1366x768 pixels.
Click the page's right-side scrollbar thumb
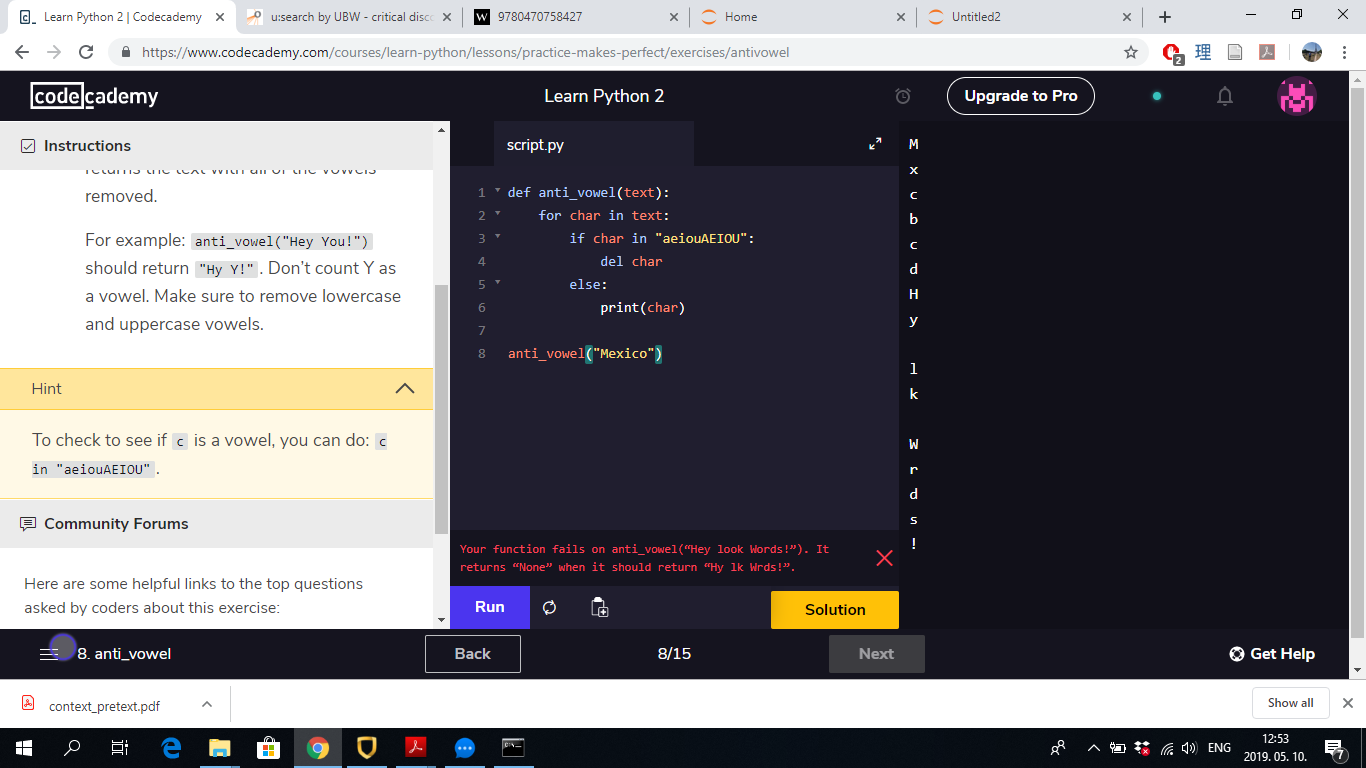1357,362
